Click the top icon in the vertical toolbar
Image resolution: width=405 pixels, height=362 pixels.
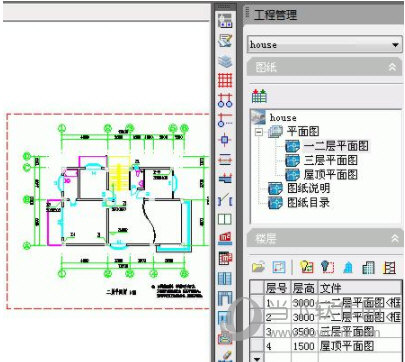coord(225,21)
